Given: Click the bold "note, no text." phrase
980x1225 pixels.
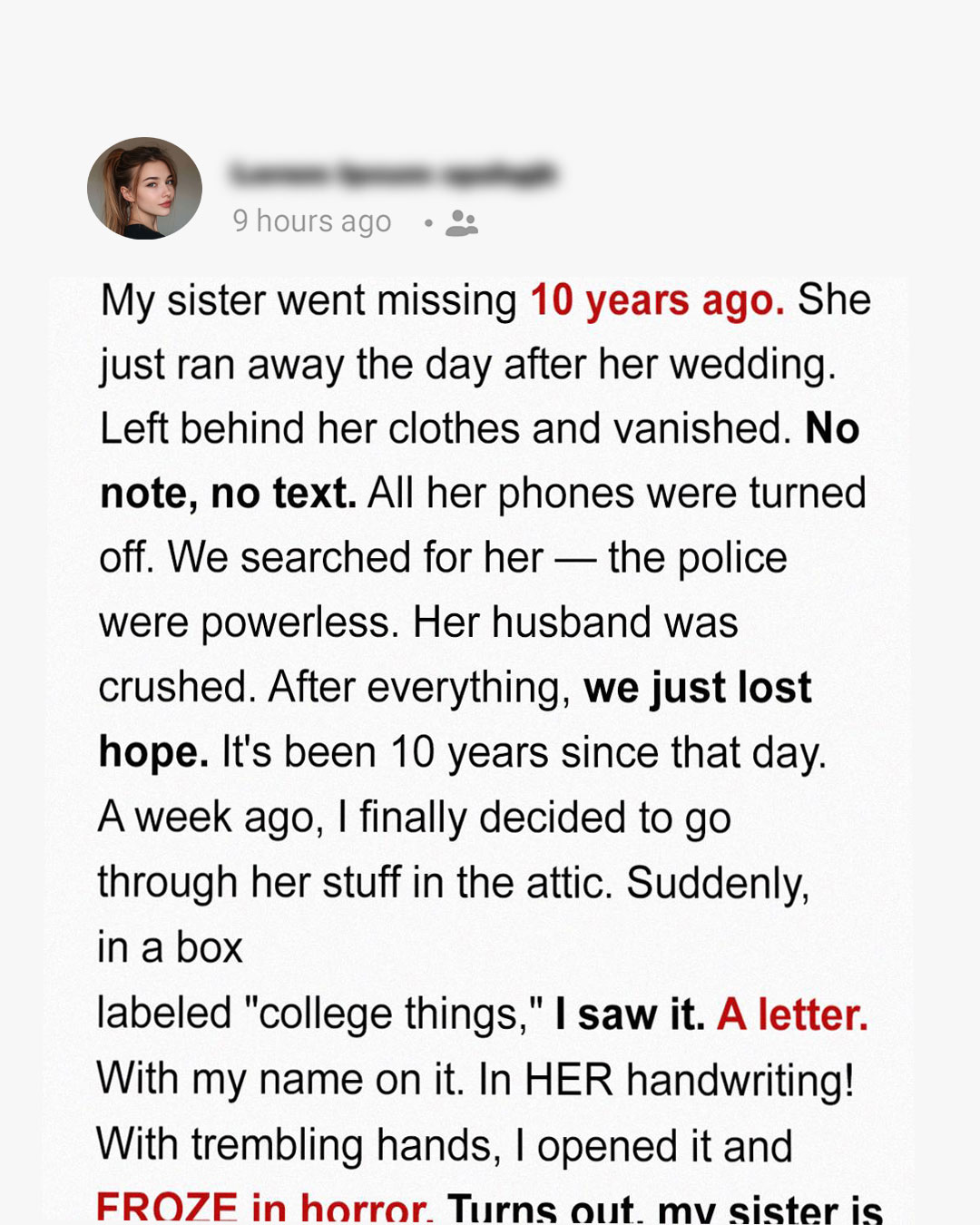Looking at the screenshot, I should click(x=228, y=494).
